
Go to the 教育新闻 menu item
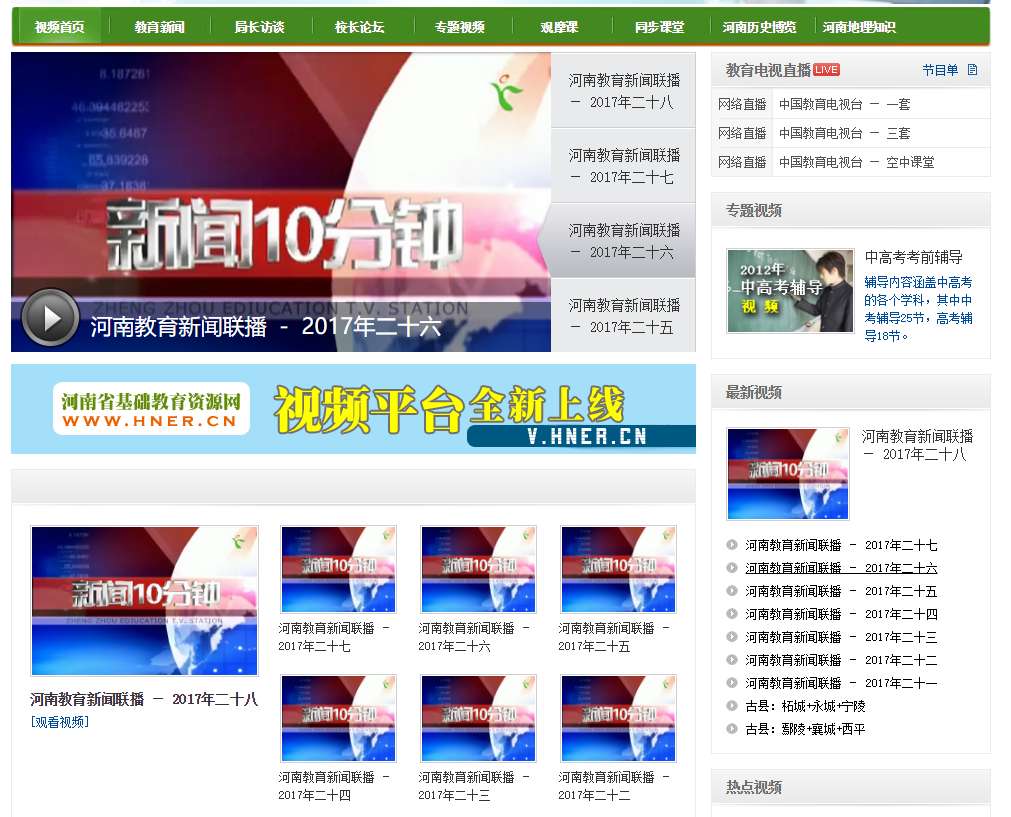point(160,27)
